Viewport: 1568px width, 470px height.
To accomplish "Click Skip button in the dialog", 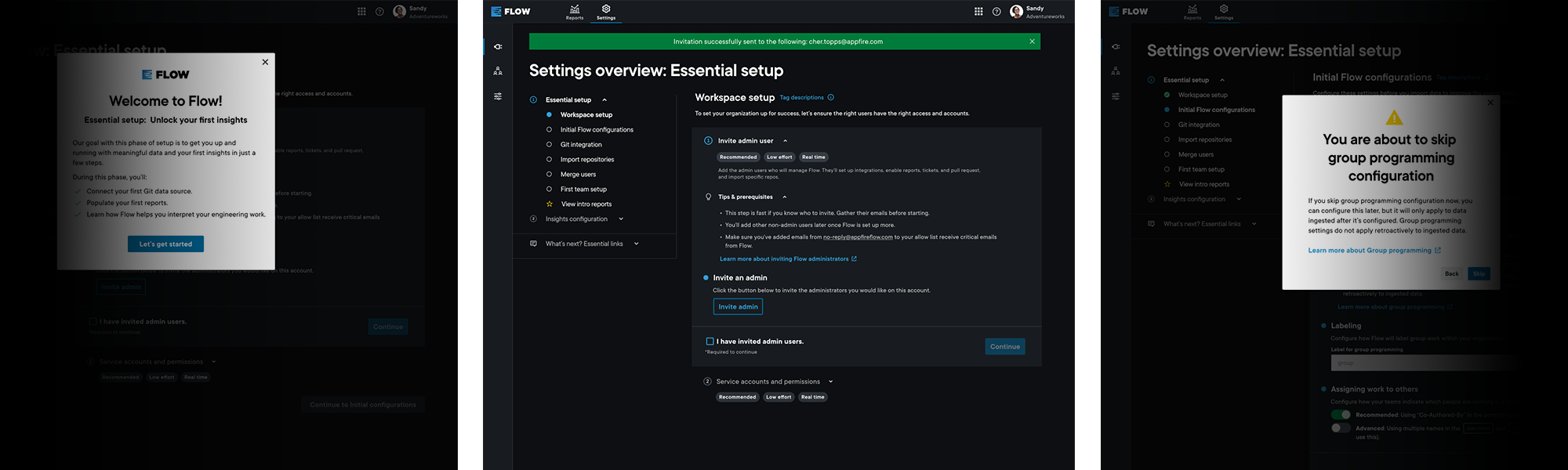I will coord(1479,274).
